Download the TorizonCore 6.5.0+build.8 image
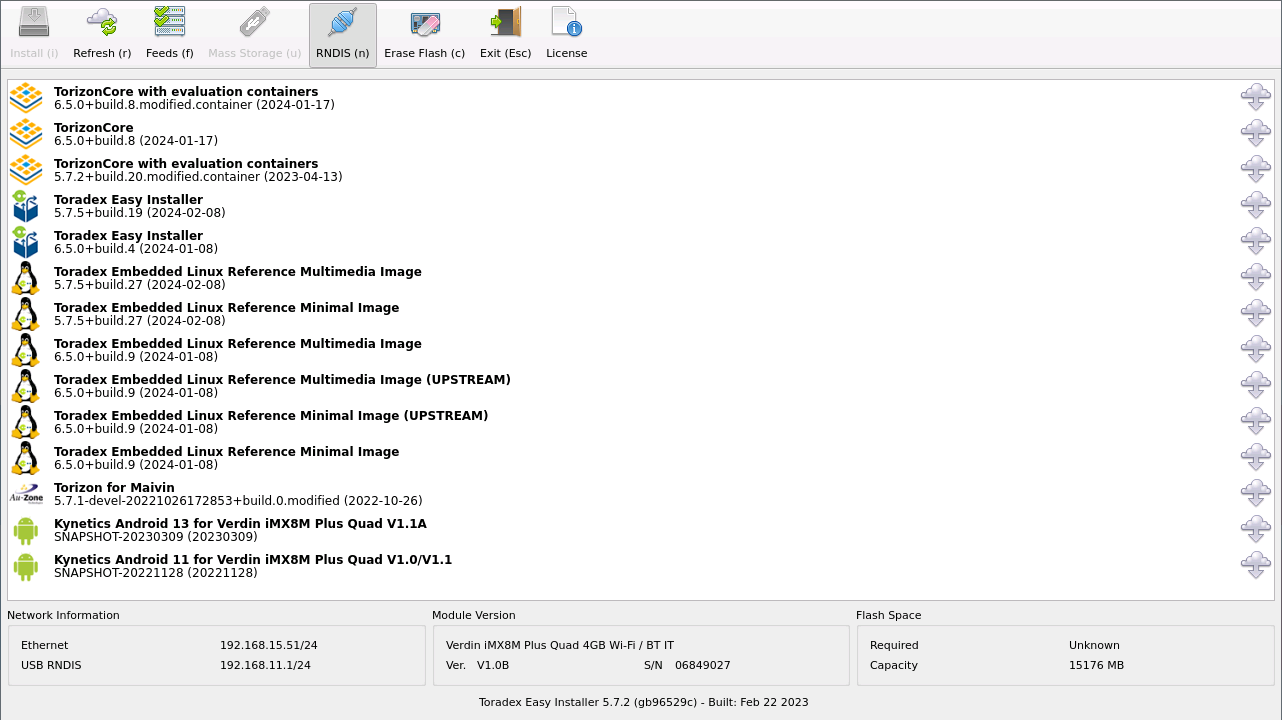The width and height of the screenshot is (1282, 720). click(x=1255, y=133)
